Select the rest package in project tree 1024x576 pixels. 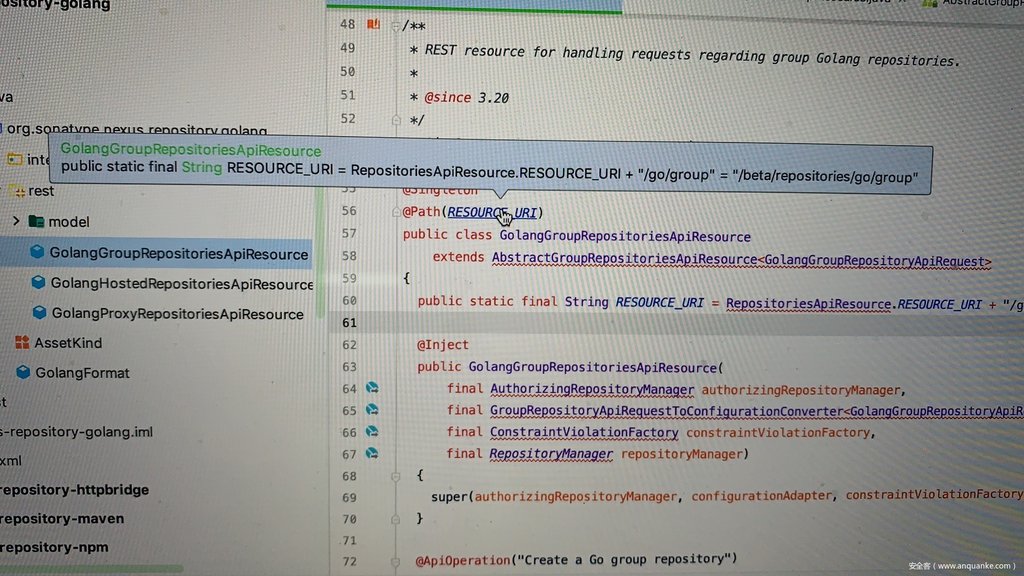(41, 190)
